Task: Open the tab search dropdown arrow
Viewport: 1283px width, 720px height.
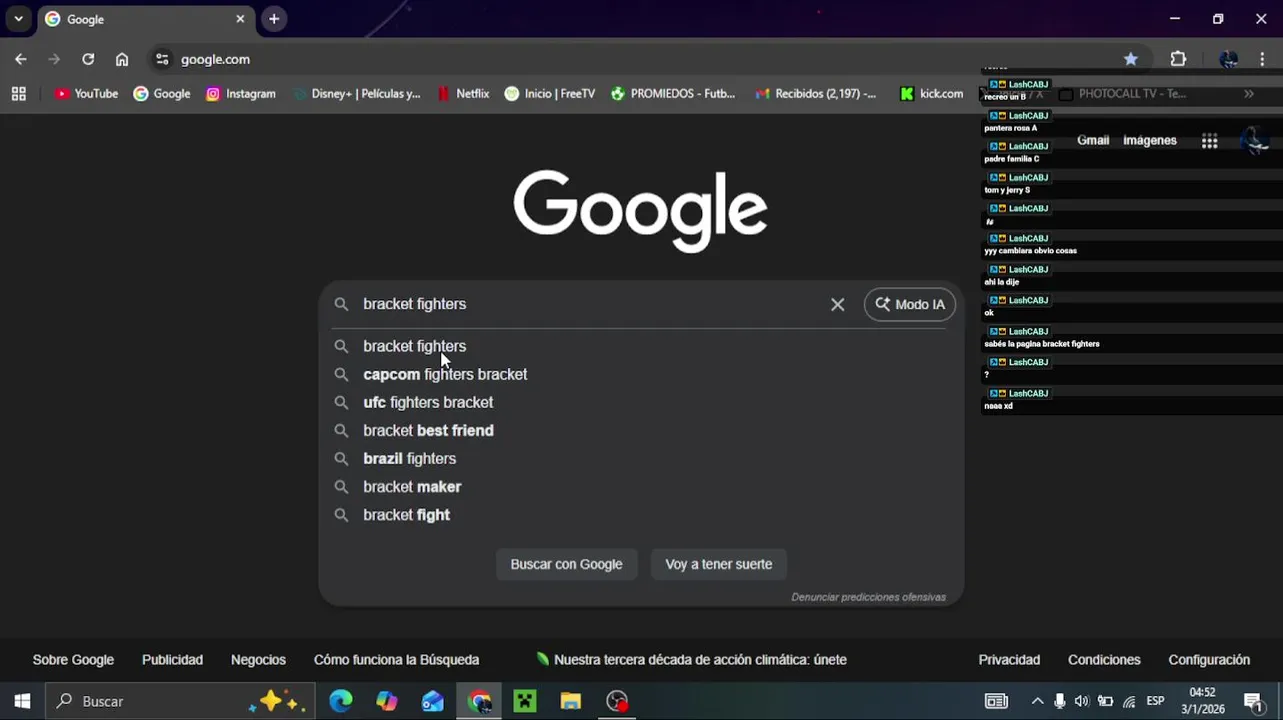Action: coord(18,19)
